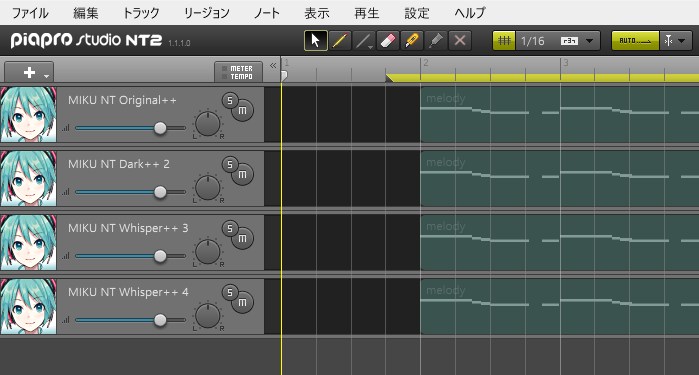The width and height of the screenshot is (699, 375).
Task: Click volume level icon on MIKU NT Whisper++ 4
Action: (x=66, y=320)
